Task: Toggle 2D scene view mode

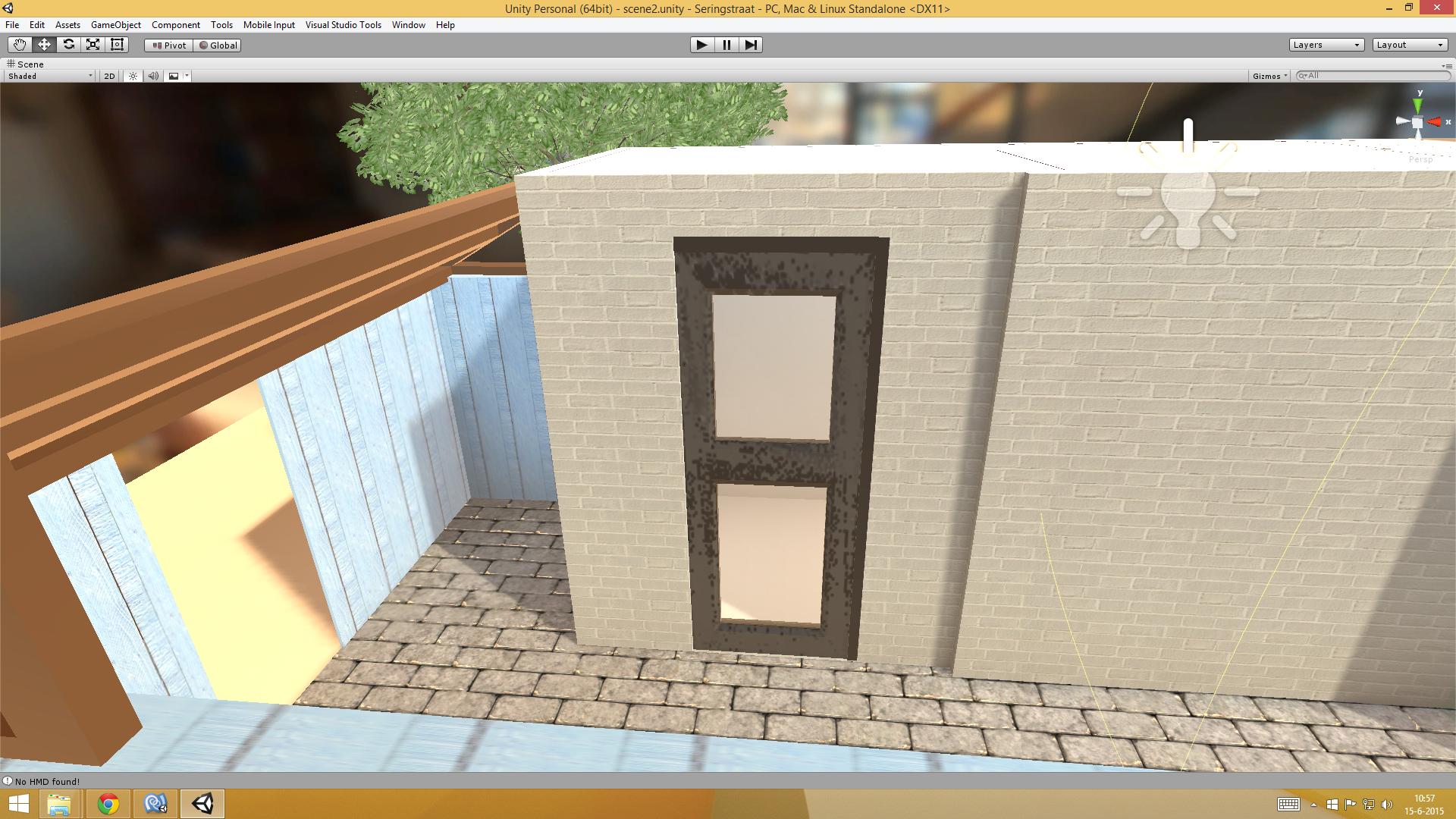Action: [x=109, y=76]
